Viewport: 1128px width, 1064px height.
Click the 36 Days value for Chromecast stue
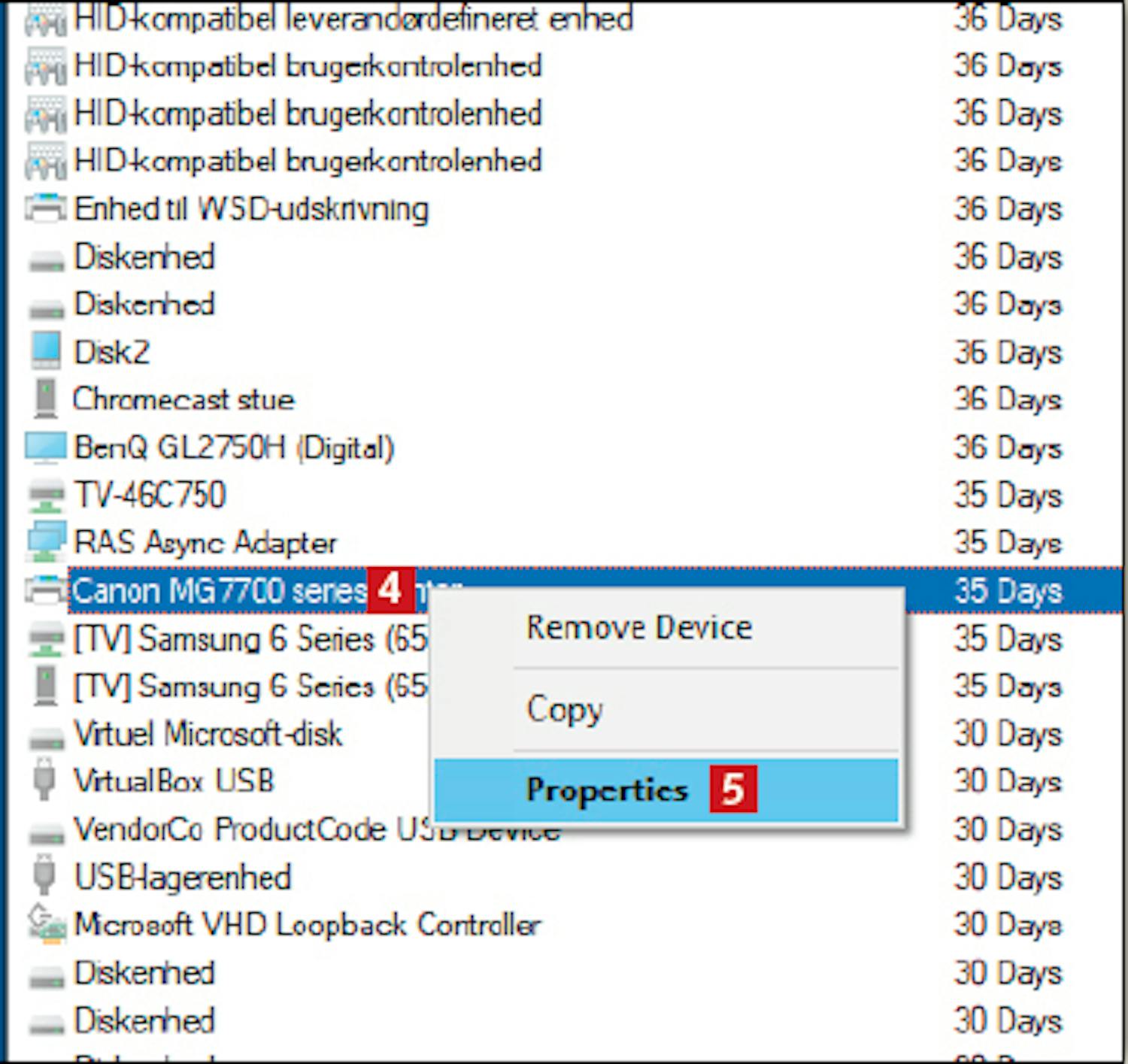[x=1008, y=399]
